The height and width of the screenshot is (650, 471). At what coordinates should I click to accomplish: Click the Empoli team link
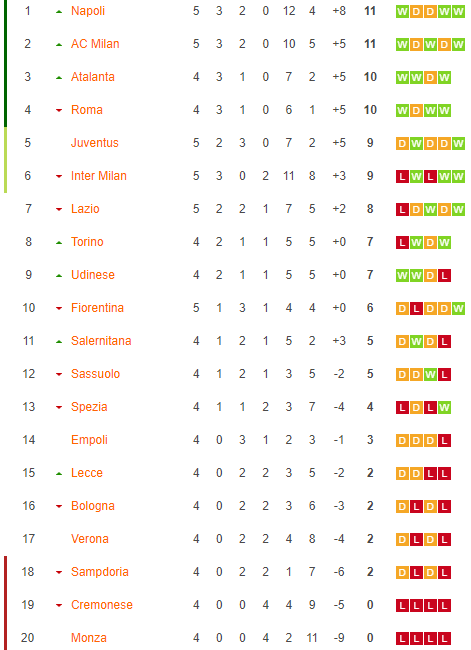(x=89, y=440)
